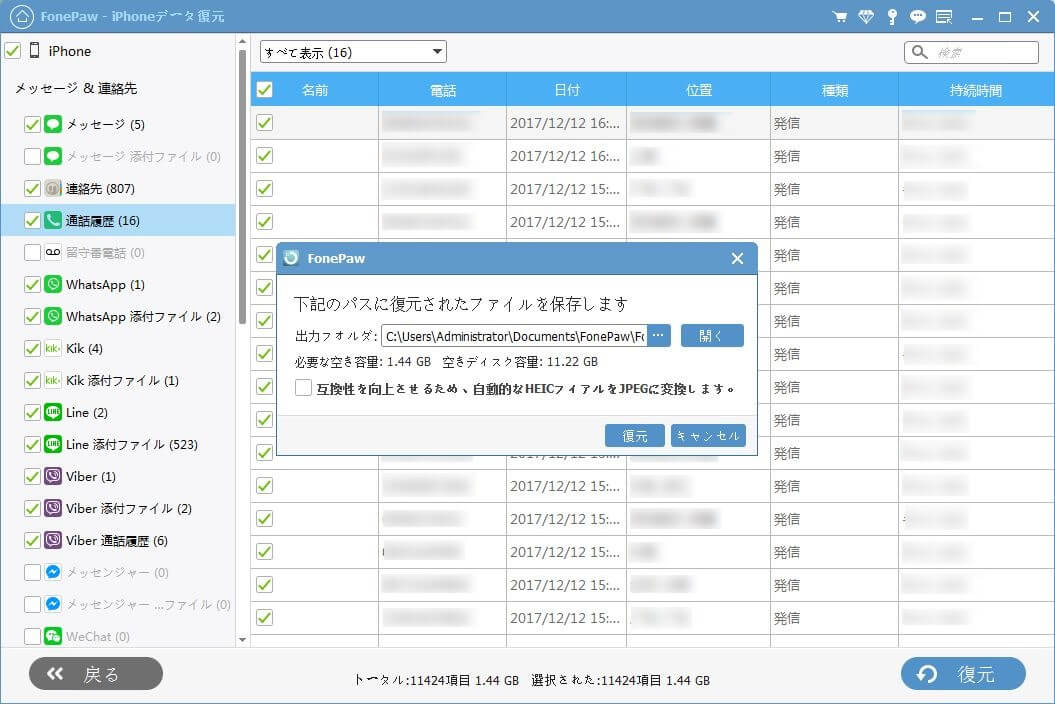
Task: Click the Line (2) icon
Action: (x=53, y=412)
